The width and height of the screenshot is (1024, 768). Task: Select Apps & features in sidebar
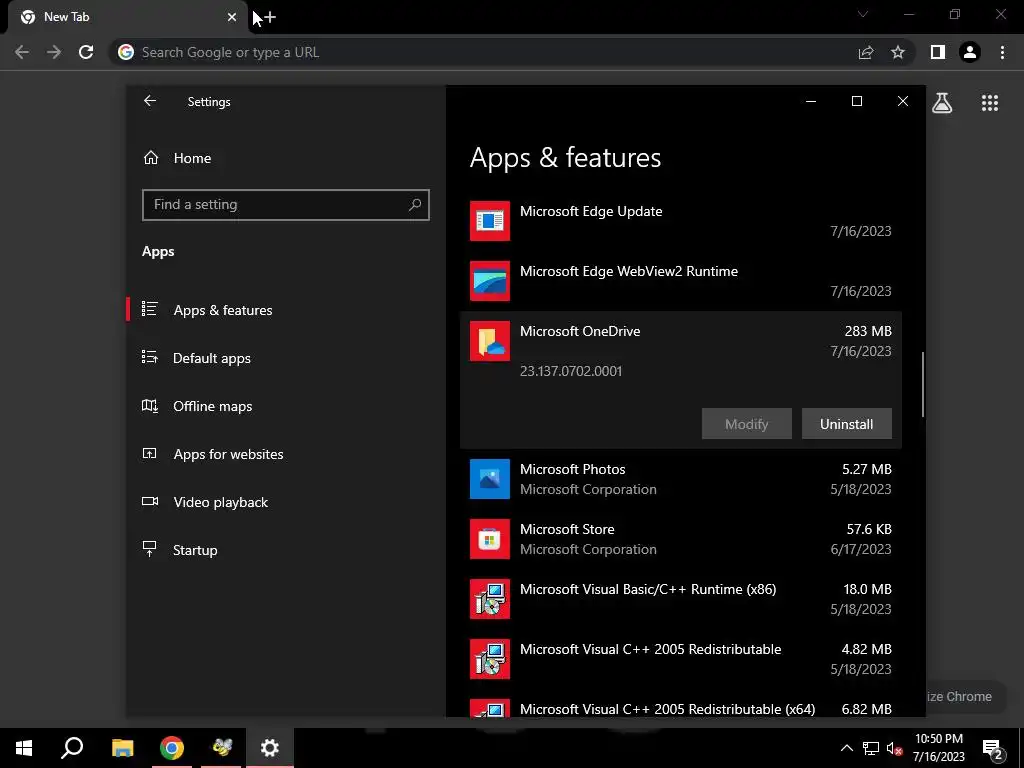(223, 310)
